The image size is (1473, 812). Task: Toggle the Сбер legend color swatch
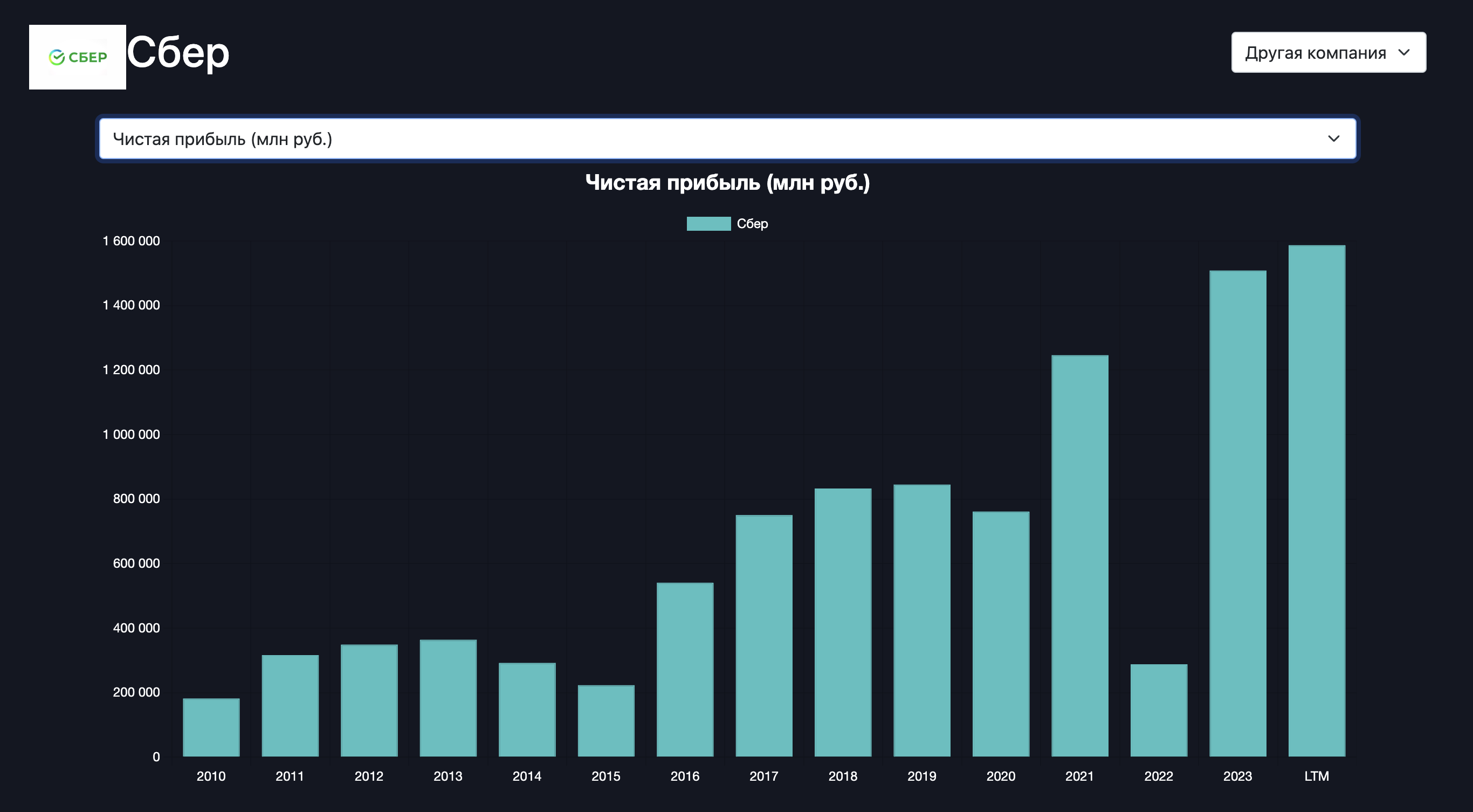click(x=708, y=224)
